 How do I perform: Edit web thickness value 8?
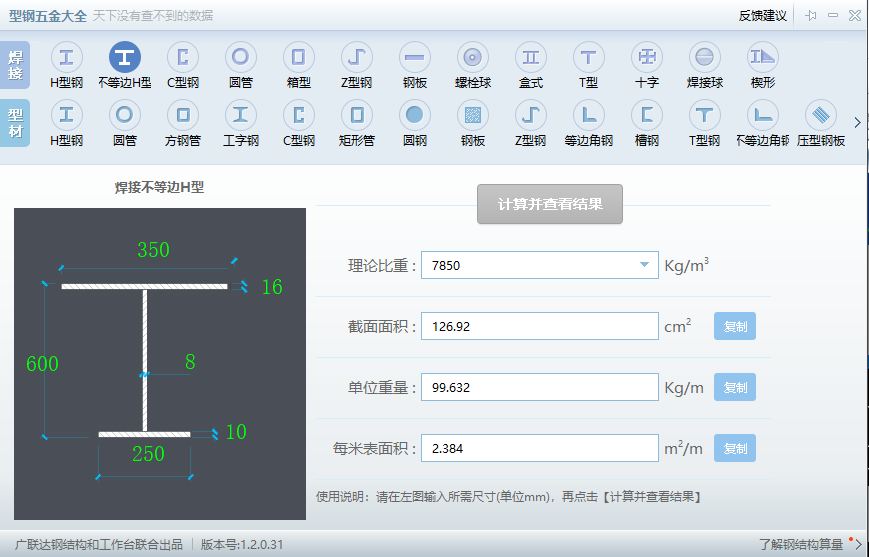(190, 362)
